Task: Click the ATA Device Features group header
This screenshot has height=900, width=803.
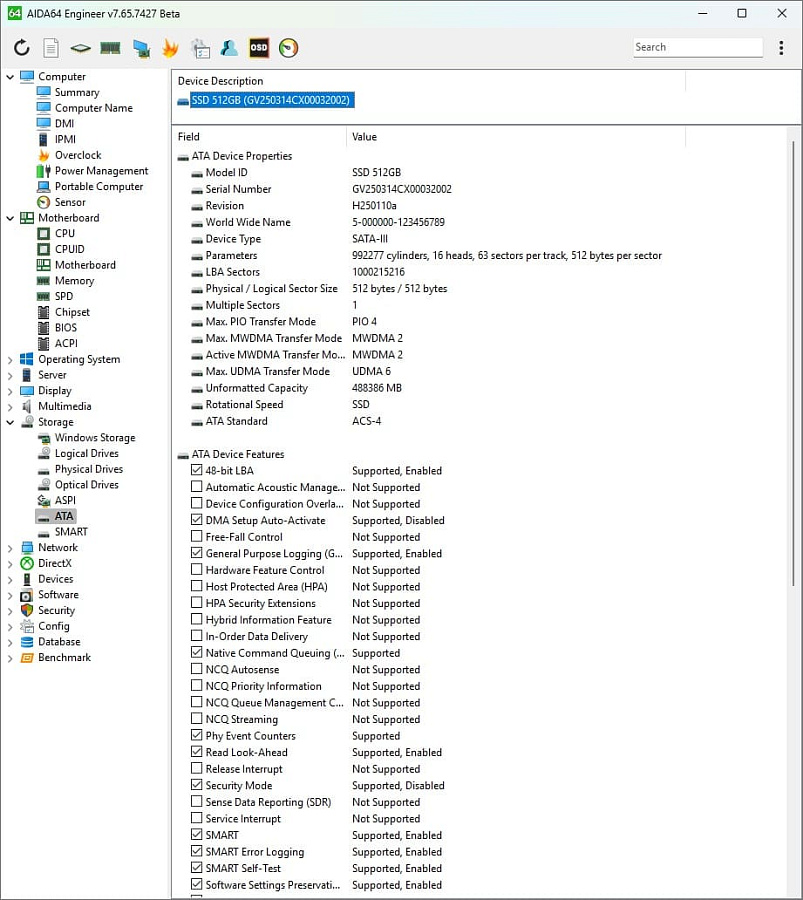Action: coord(238,454)
